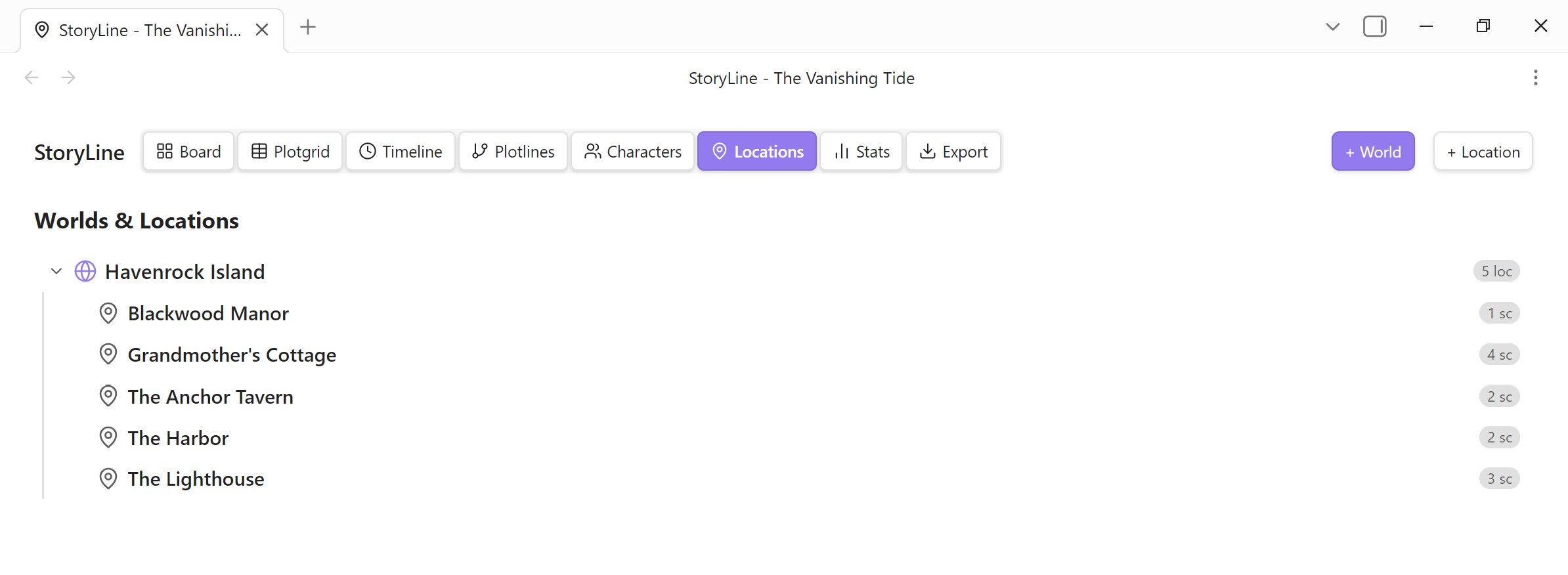The height and width of the screenshot is (575, 1568).
Task: Open the Export view
Action: click(x=953, y=152)
